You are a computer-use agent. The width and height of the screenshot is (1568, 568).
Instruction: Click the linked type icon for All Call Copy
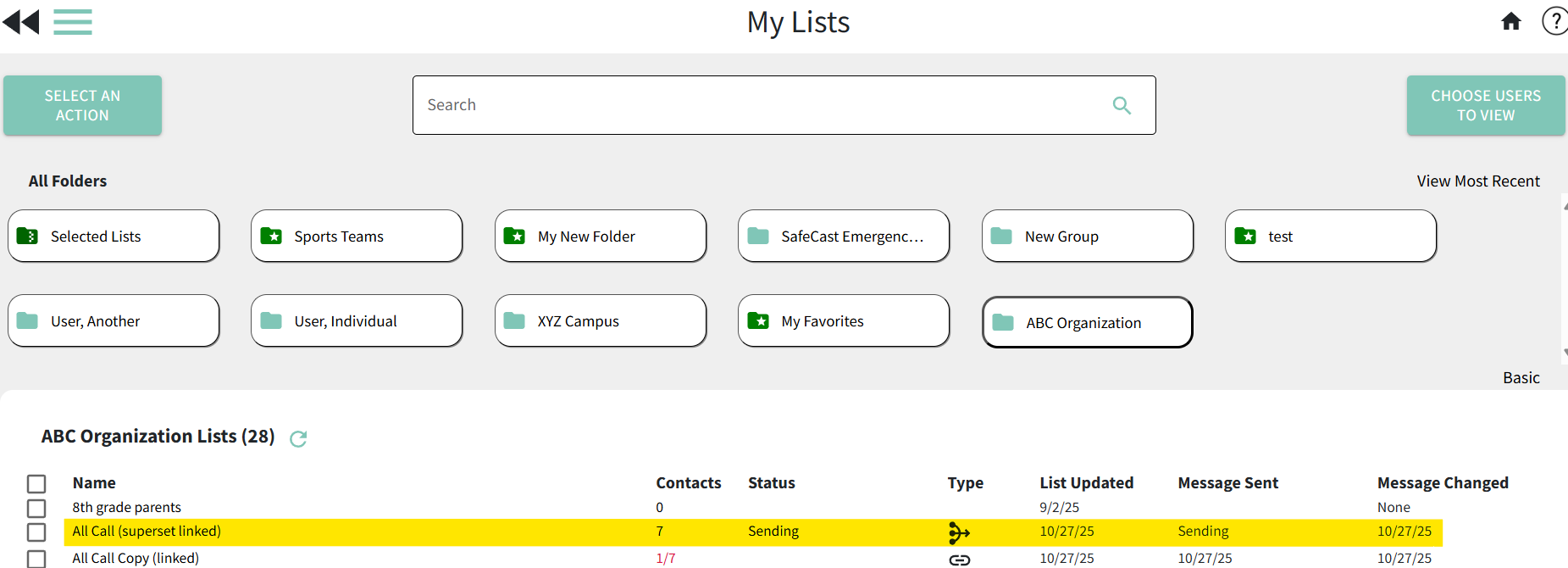click(x=959, y=560)
